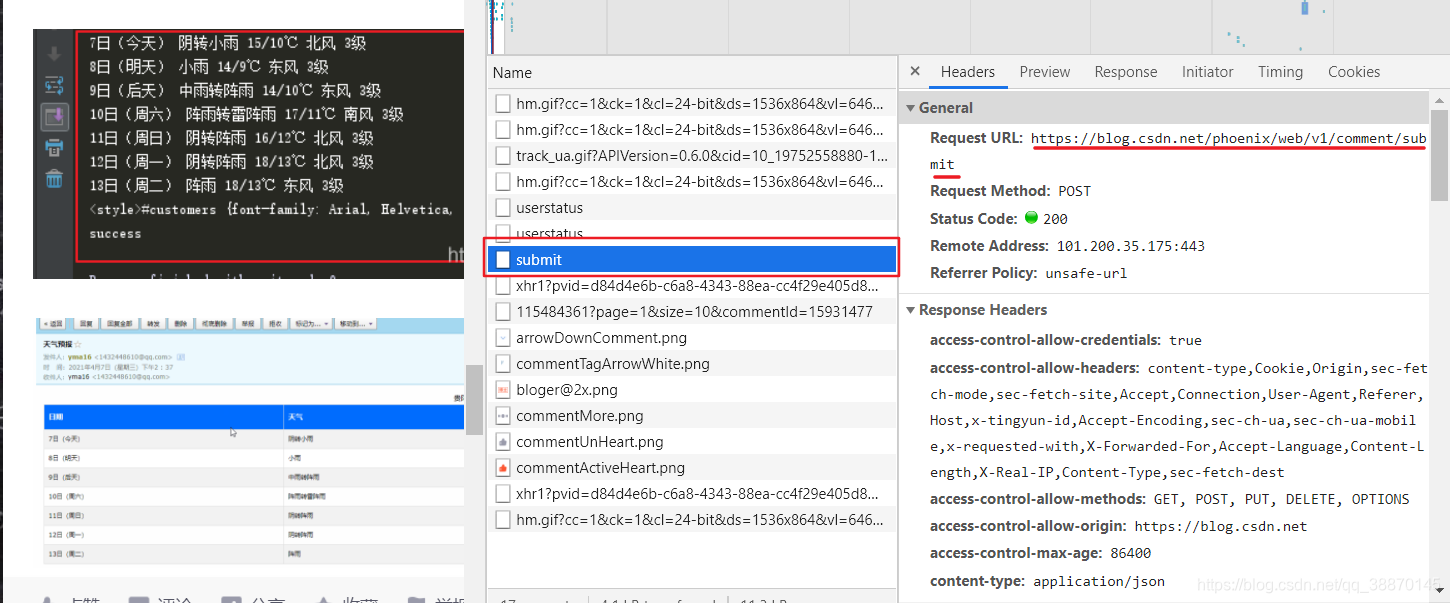Select the first hm.gif request row
The height and width of the screenshot is (603, 1450).
pyautogui.click(x=692, y=104)
